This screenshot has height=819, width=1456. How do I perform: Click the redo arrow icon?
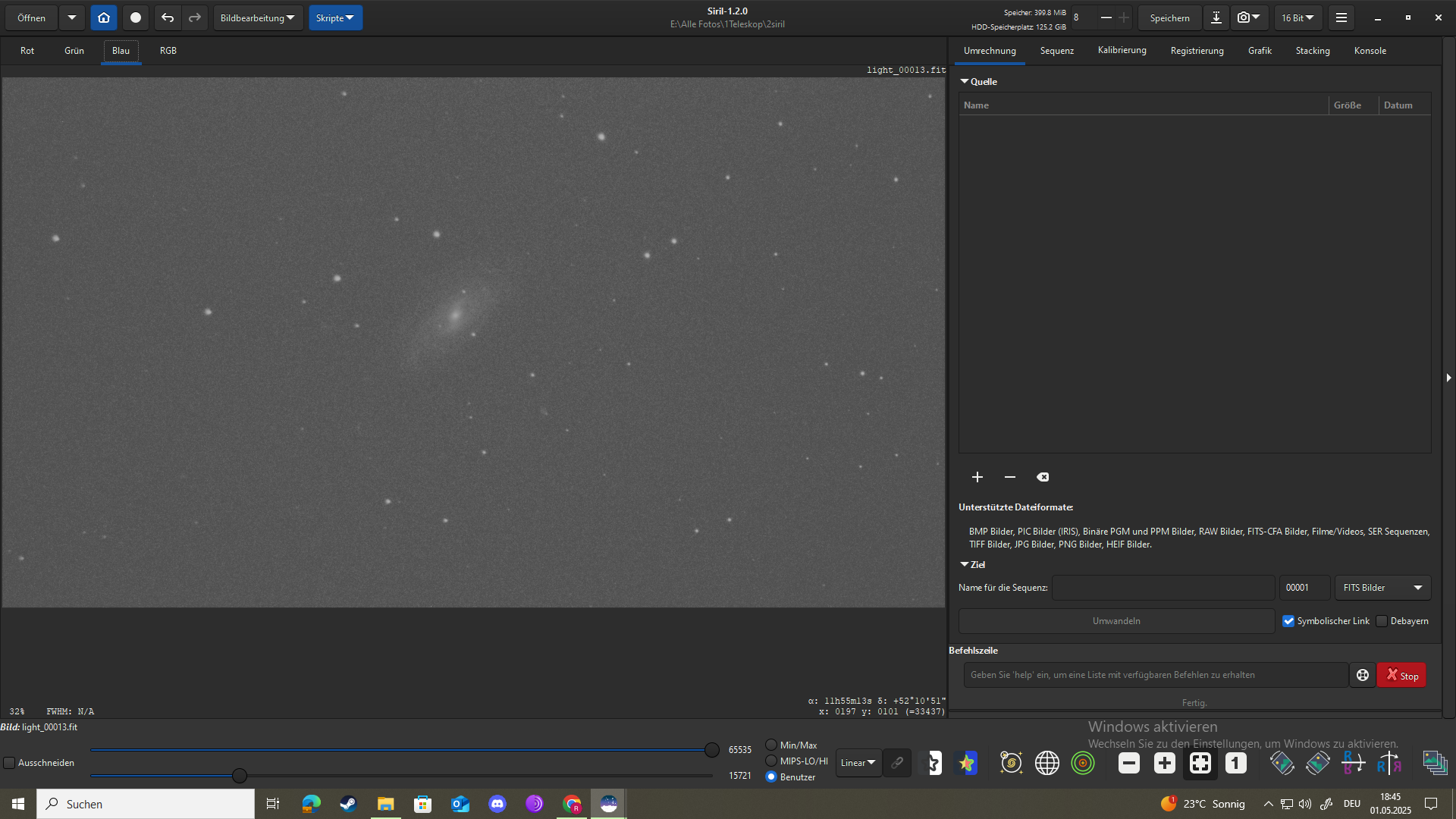[x=195, y=17]
